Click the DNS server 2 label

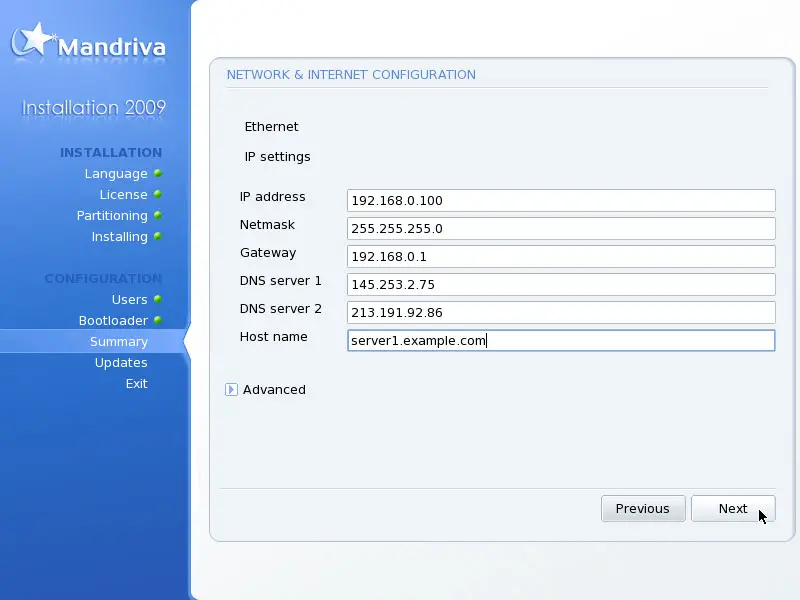(281, 309)
